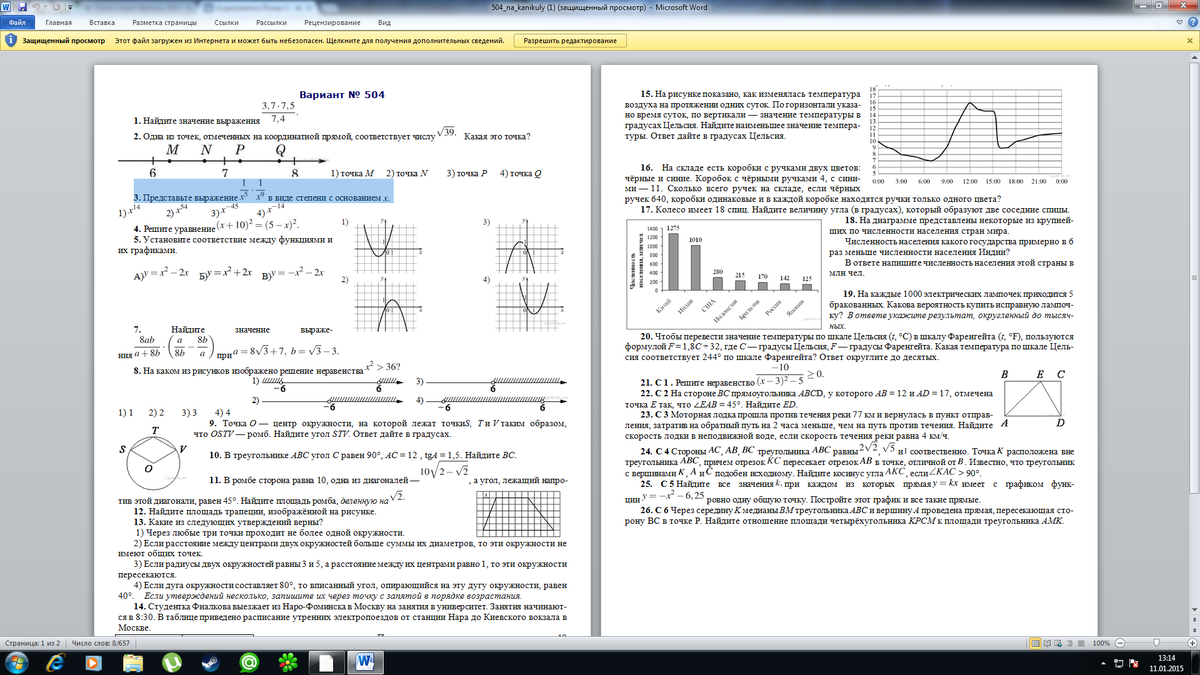1200x675 pixels.
Task: Open the Файл tab
Action: tap(18, 21)
